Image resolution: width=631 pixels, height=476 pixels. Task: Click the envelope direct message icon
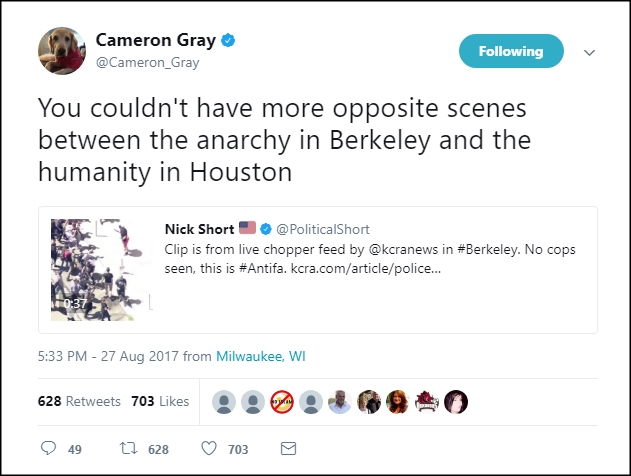288,448
